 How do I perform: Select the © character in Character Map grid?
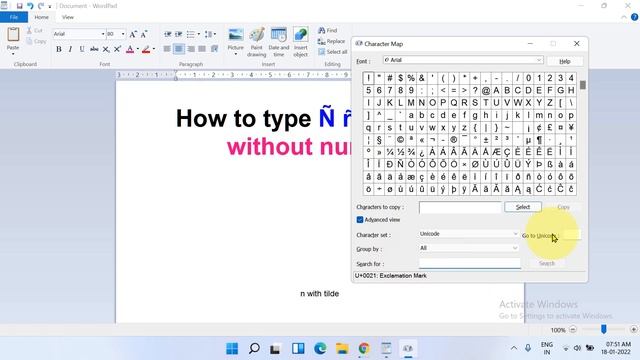click(400, 140)
